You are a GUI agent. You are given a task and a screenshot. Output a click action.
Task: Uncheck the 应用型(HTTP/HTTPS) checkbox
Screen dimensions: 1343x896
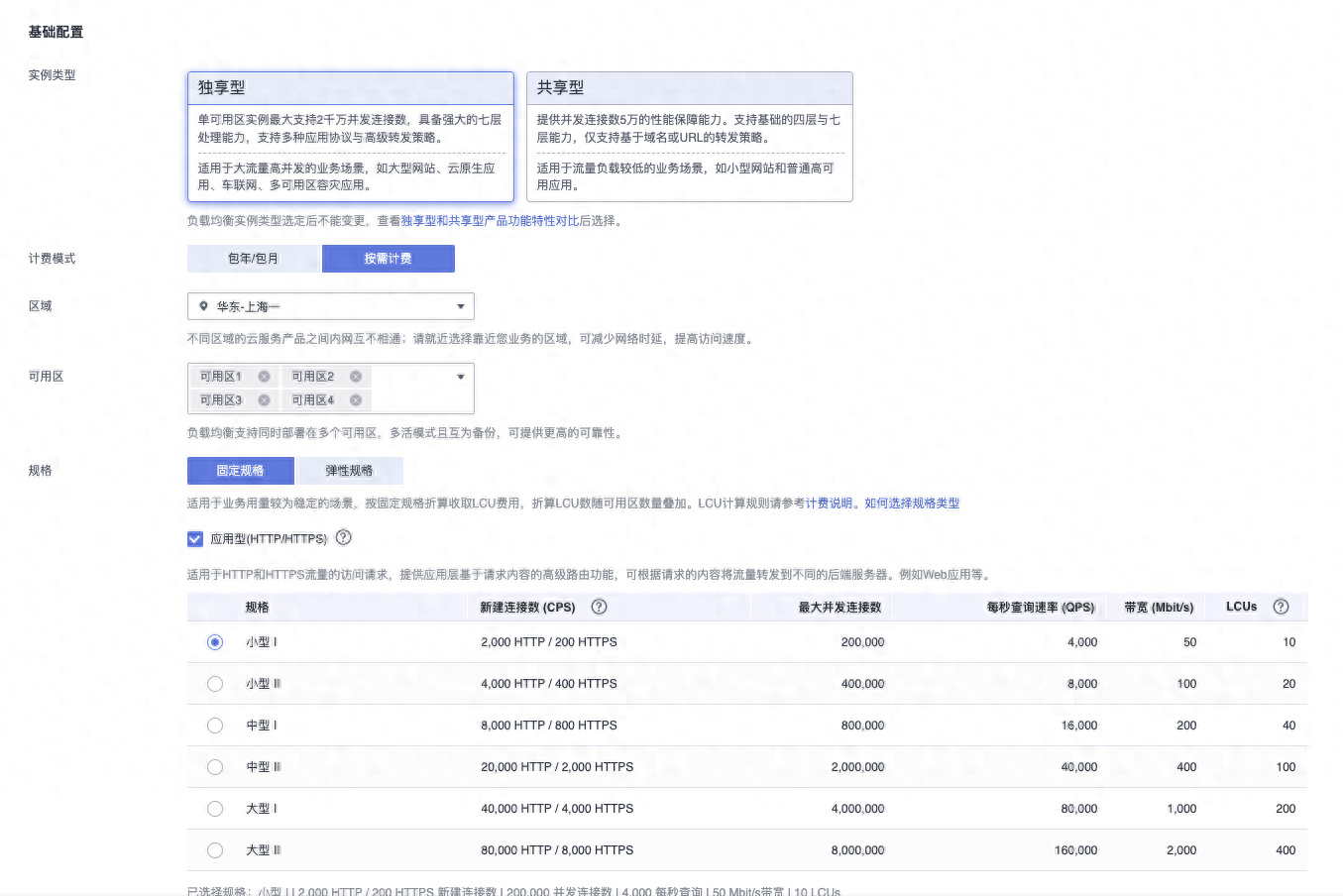(194, 539)
